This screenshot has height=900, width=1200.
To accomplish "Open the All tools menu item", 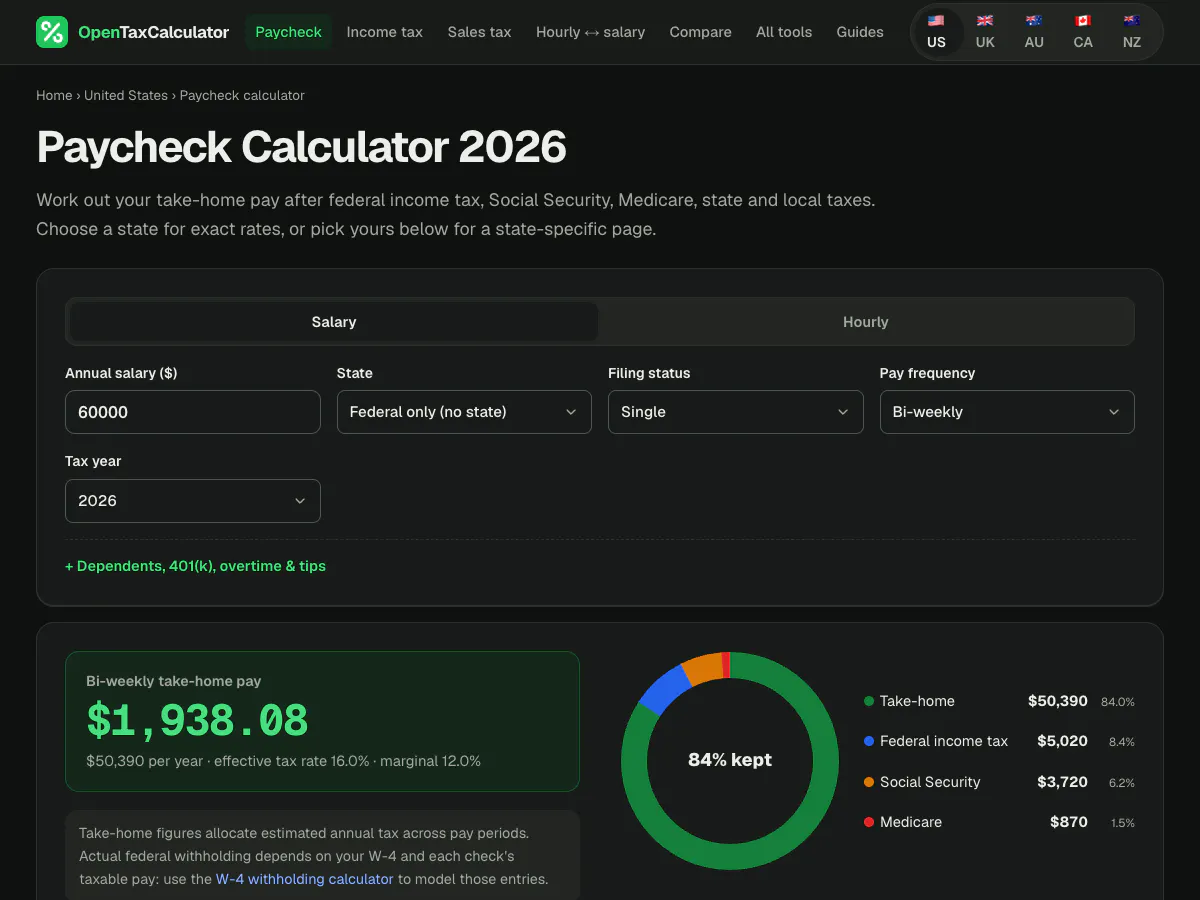I will pyautogui.click(x=784, y=32).
